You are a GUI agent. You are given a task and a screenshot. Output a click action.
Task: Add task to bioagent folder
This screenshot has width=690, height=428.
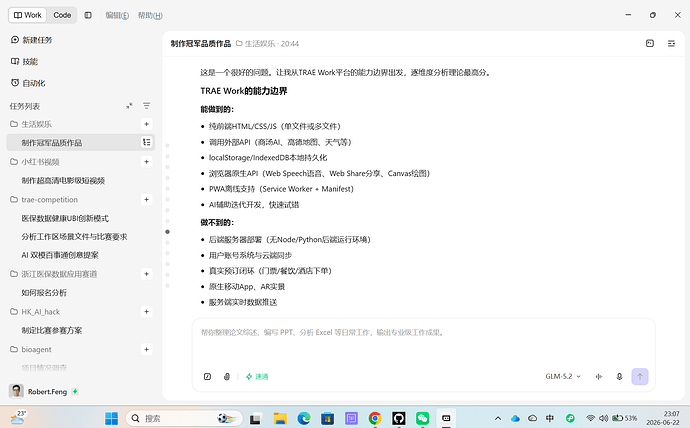tap(147, 350)
